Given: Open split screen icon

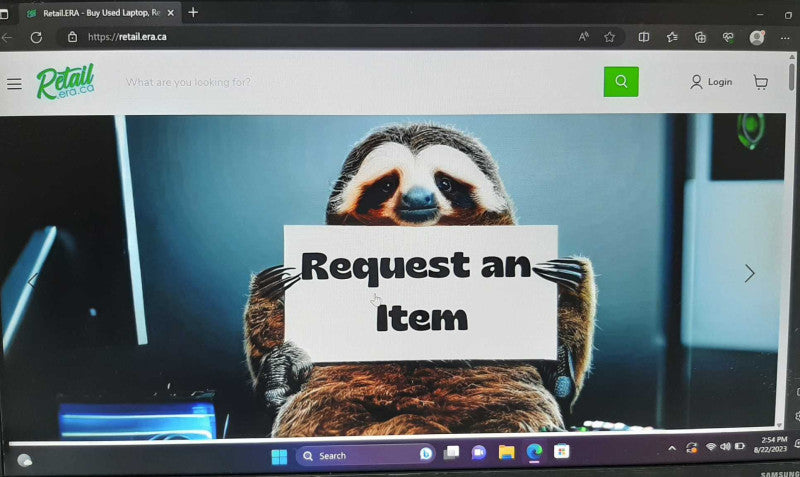Looking at the screenshot, I should (644, 37).
